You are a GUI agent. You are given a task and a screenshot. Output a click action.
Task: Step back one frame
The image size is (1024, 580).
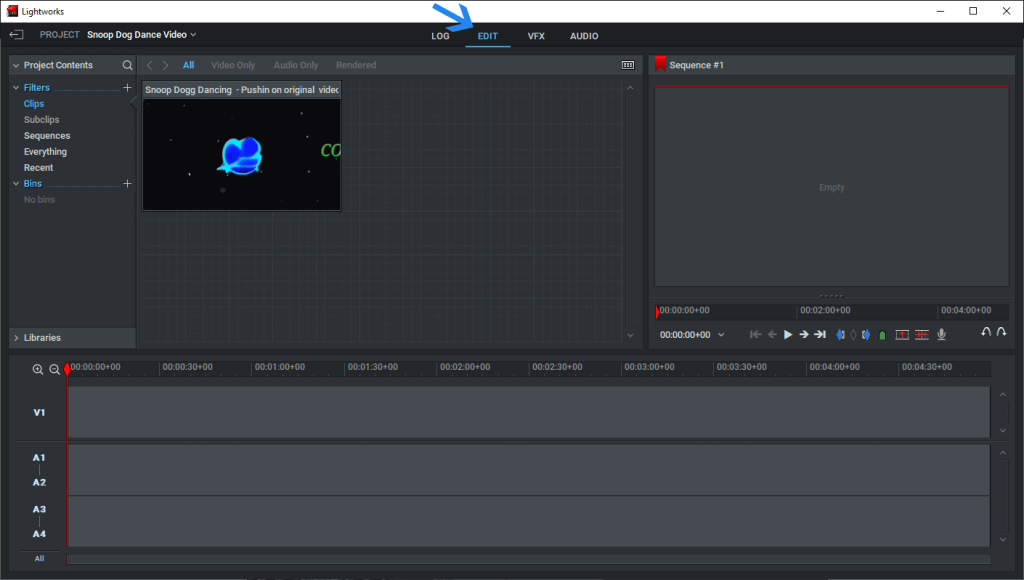772,334
